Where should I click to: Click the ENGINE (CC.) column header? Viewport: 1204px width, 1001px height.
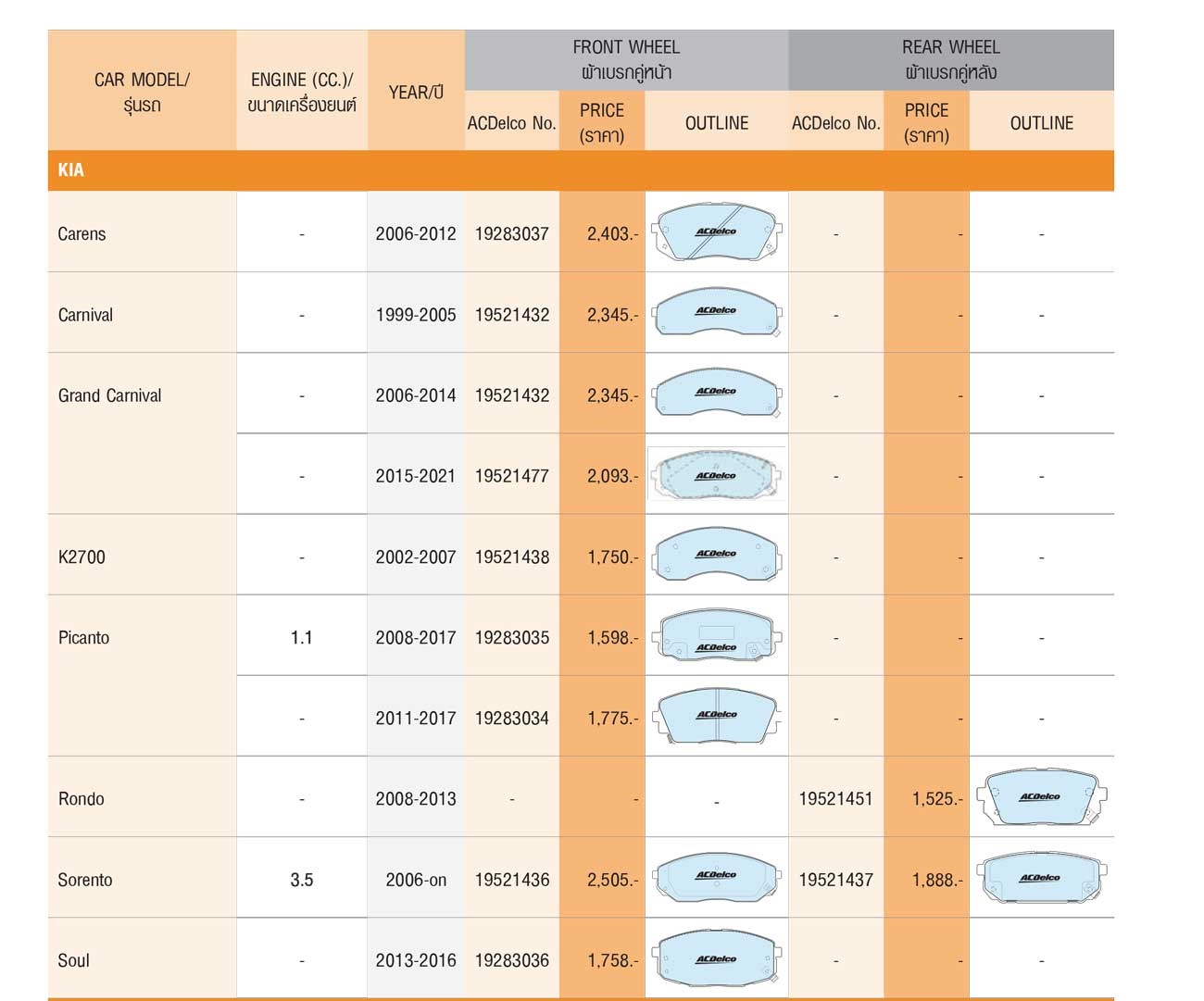coord(302,92)
